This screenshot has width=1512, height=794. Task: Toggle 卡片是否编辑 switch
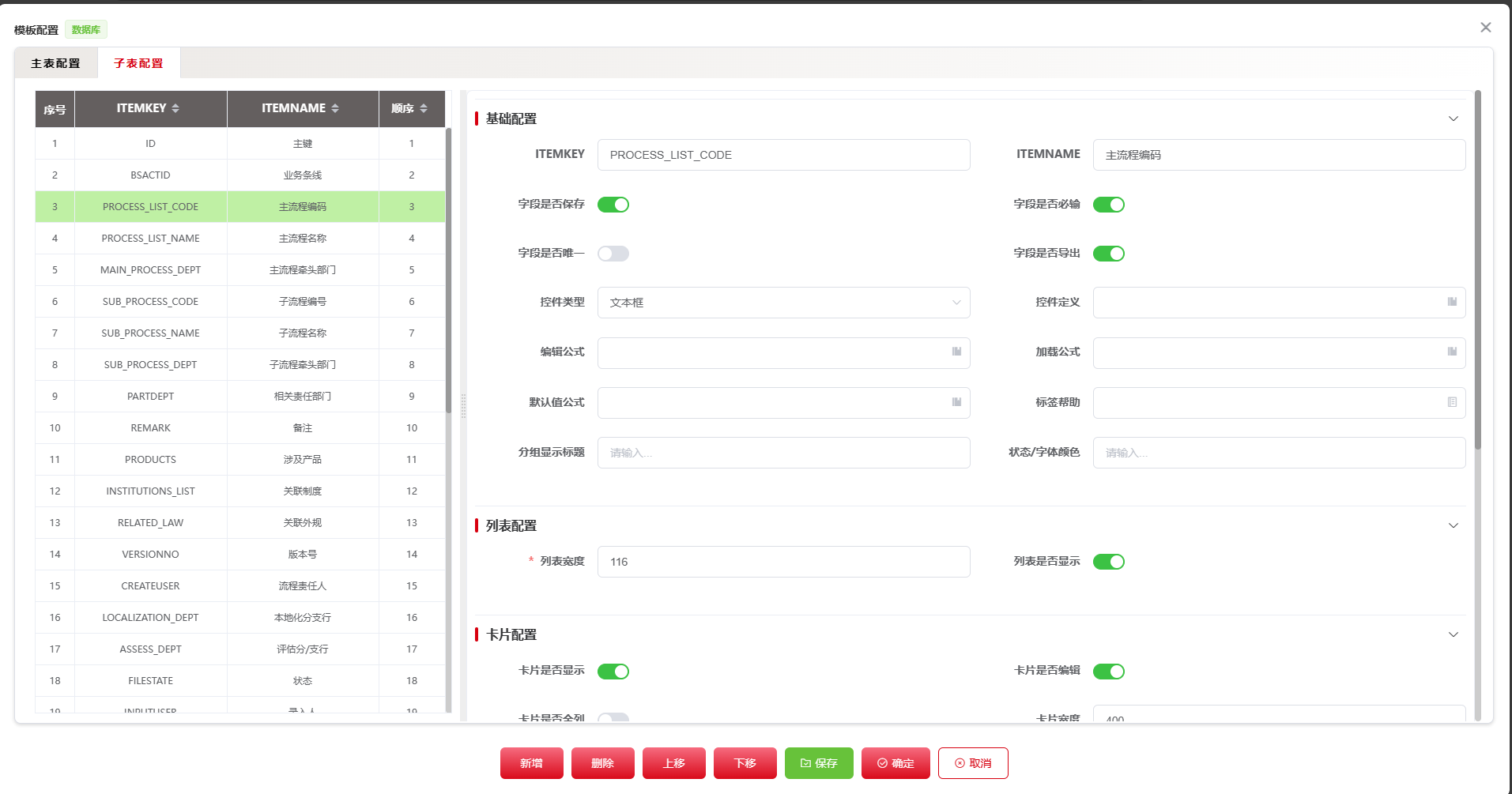point(1109,672)
